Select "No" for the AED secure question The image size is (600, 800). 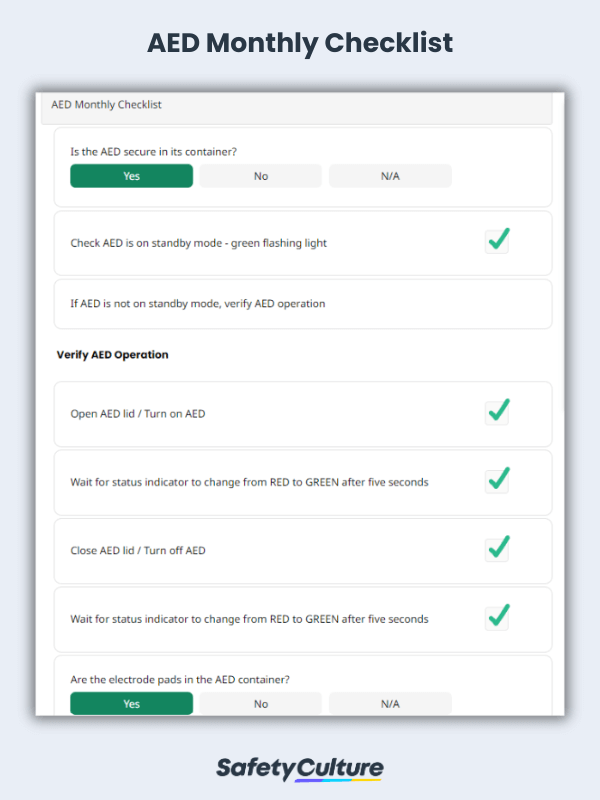coord(260,175)
